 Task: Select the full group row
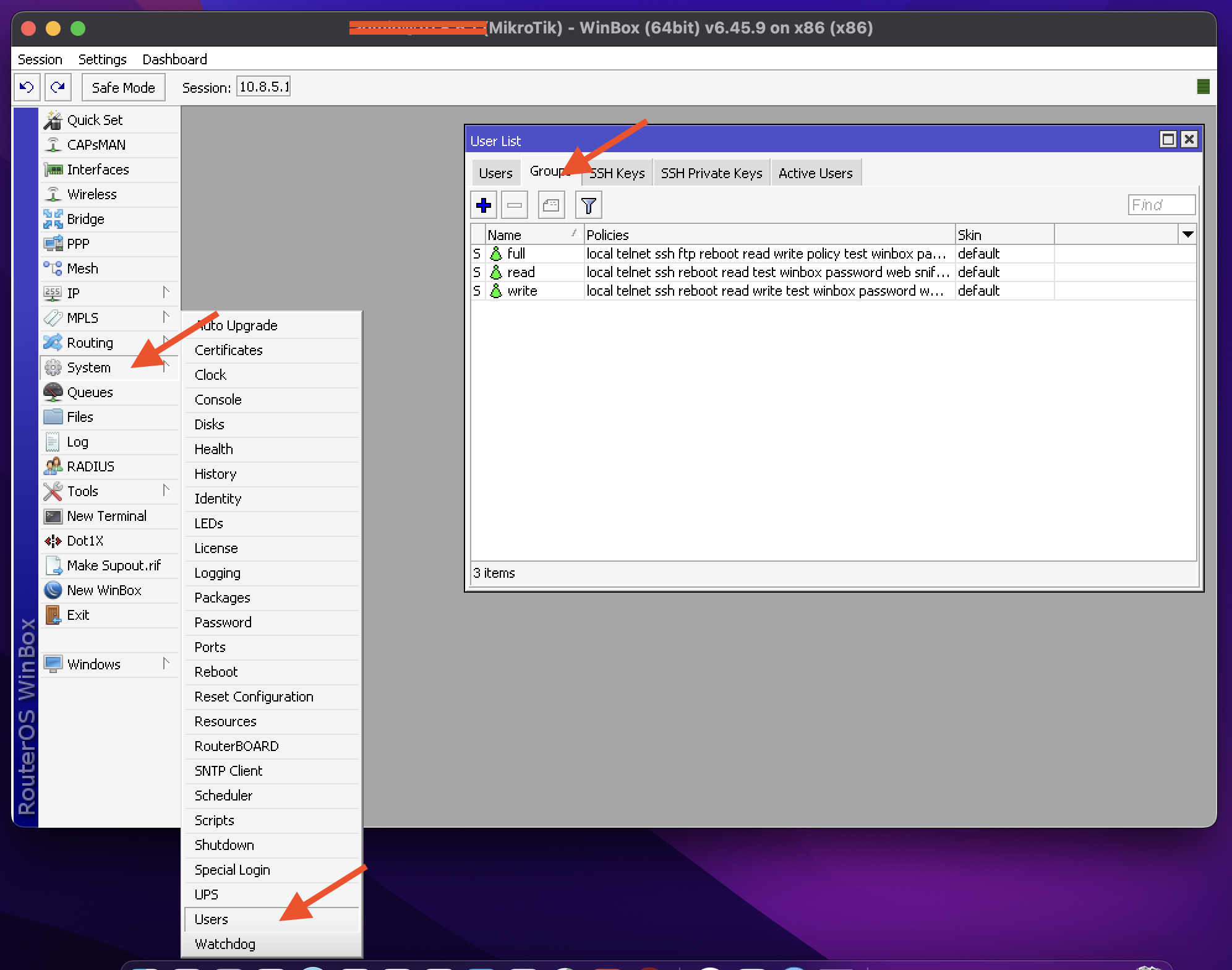click(833, 254)
